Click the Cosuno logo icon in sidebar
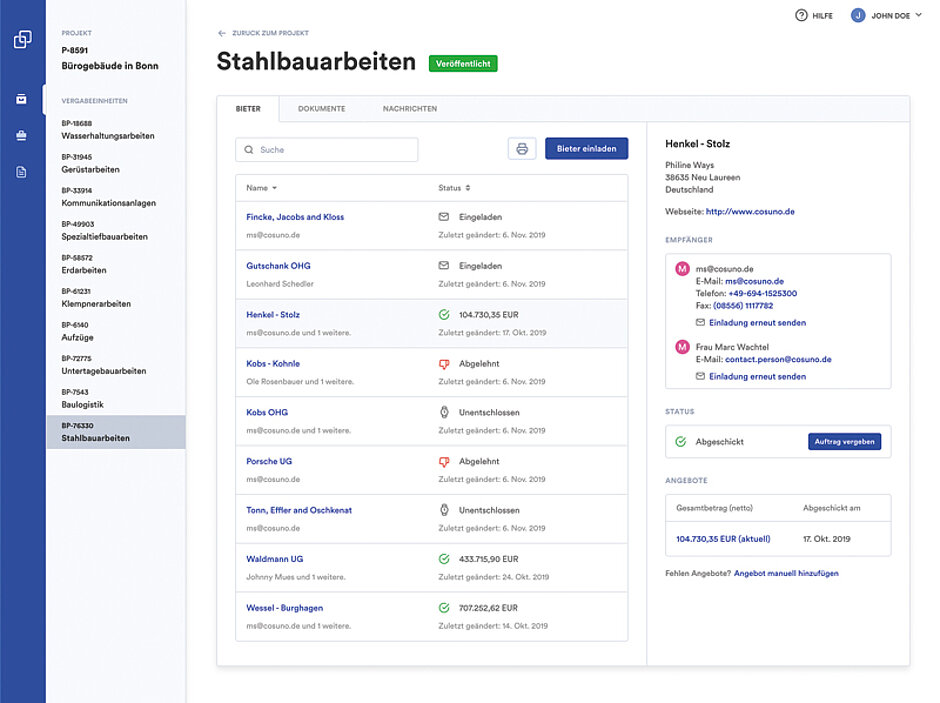940x703 pixels. (22, 40)
